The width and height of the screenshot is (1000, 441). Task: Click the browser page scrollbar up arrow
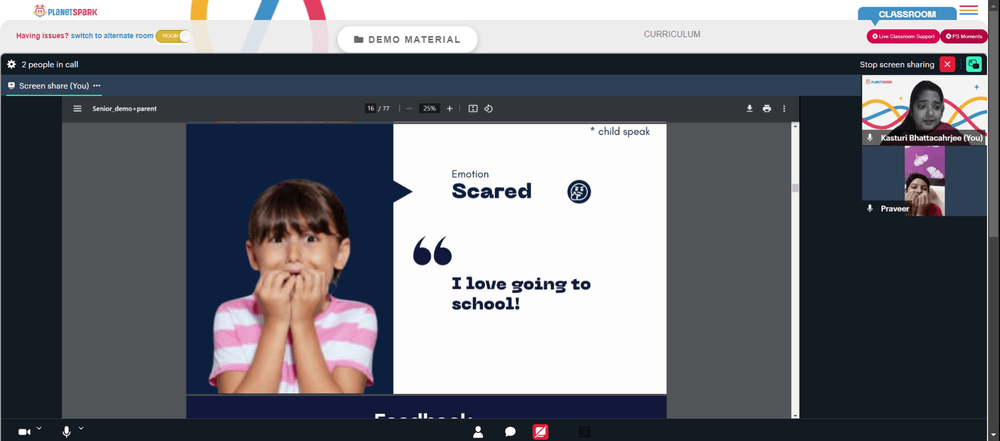tap(996, 4)
